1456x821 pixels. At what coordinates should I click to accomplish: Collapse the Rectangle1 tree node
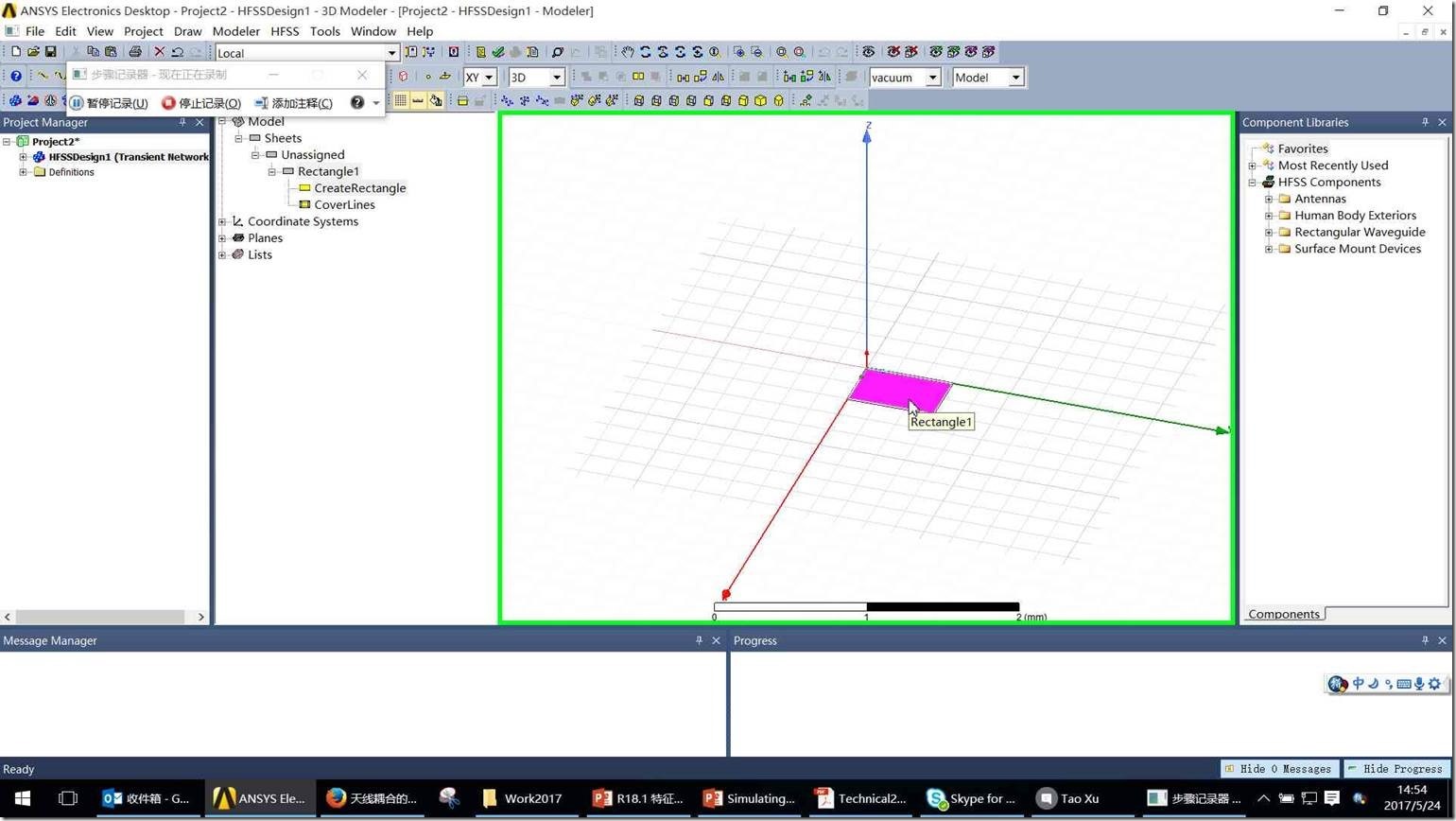pyautogui.click(x=272, y=172)
